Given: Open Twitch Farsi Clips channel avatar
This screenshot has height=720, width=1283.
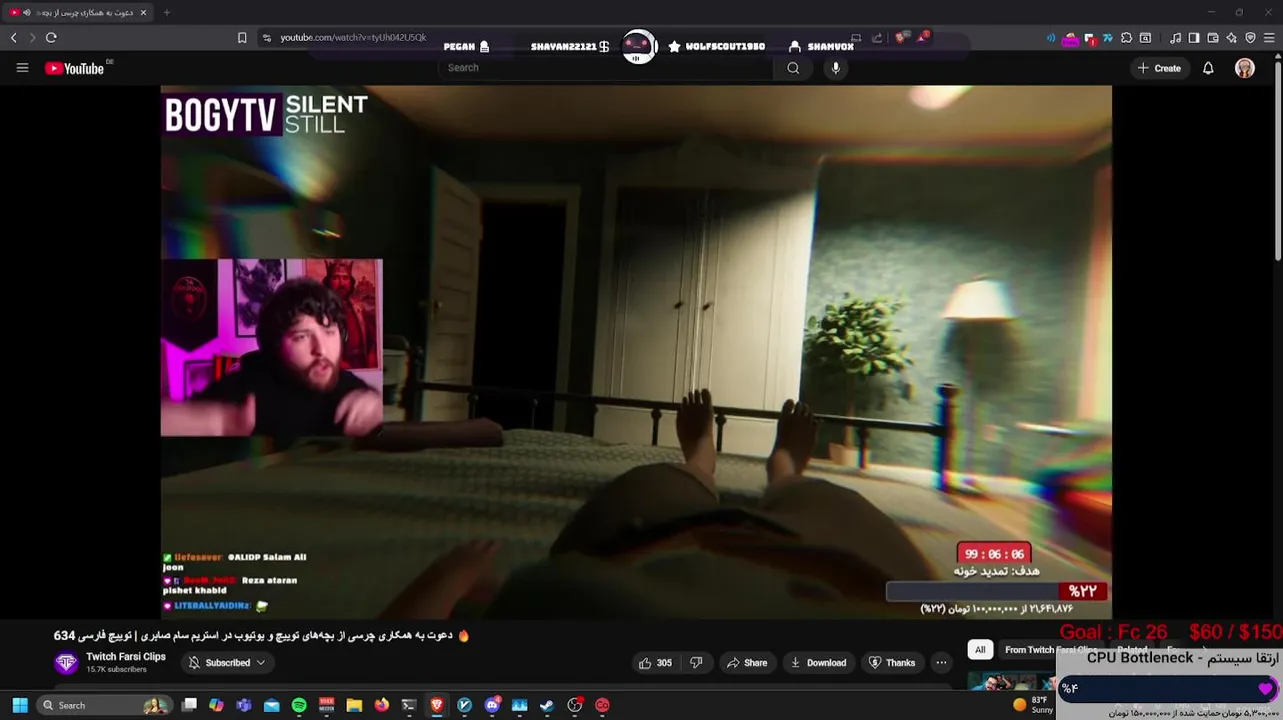Looking at the screenshot, I should [66, 662].
